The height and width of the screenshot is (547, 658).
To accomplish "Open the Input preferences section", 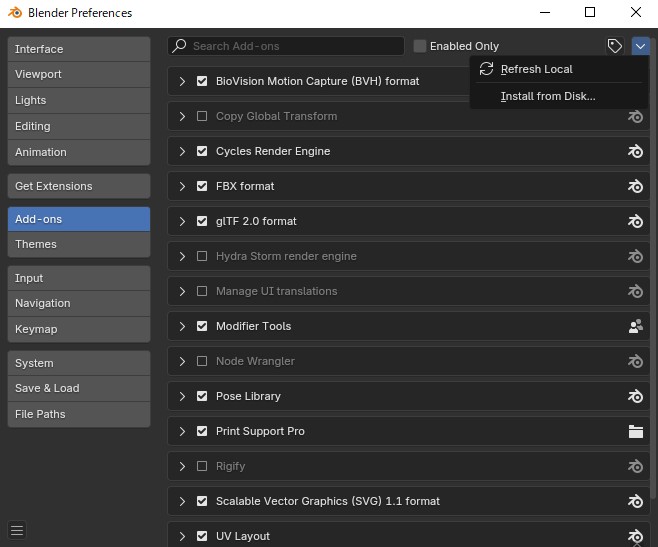I will point(79,278).
